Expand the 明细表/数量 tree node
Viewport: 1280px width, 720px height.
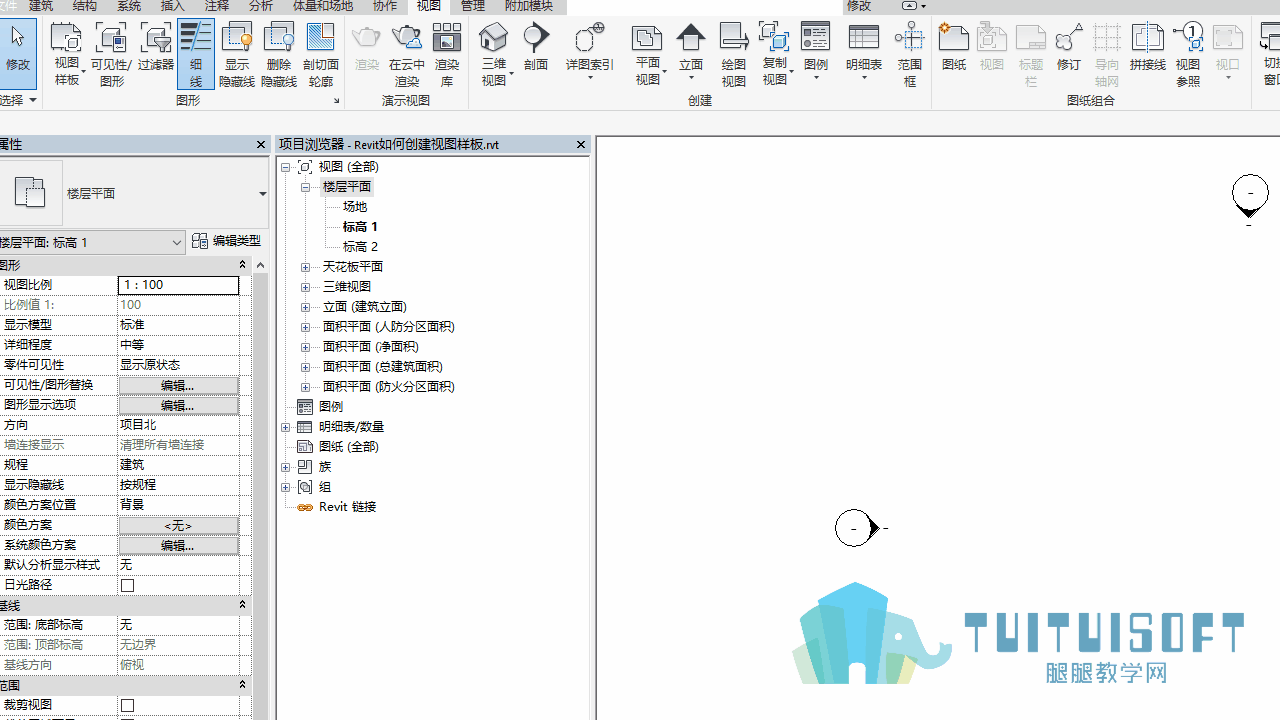coord(286,427)
